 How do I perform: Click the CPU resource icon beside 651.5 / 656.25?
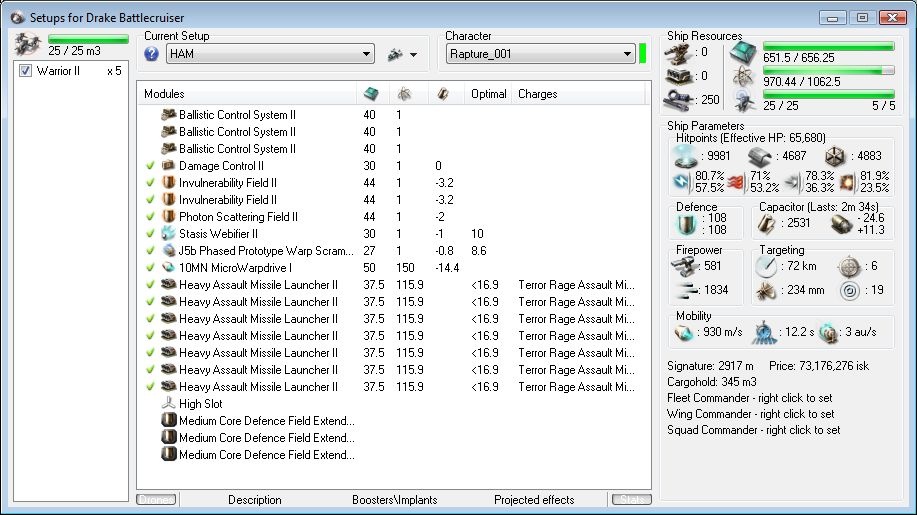(x=743, y=54)
